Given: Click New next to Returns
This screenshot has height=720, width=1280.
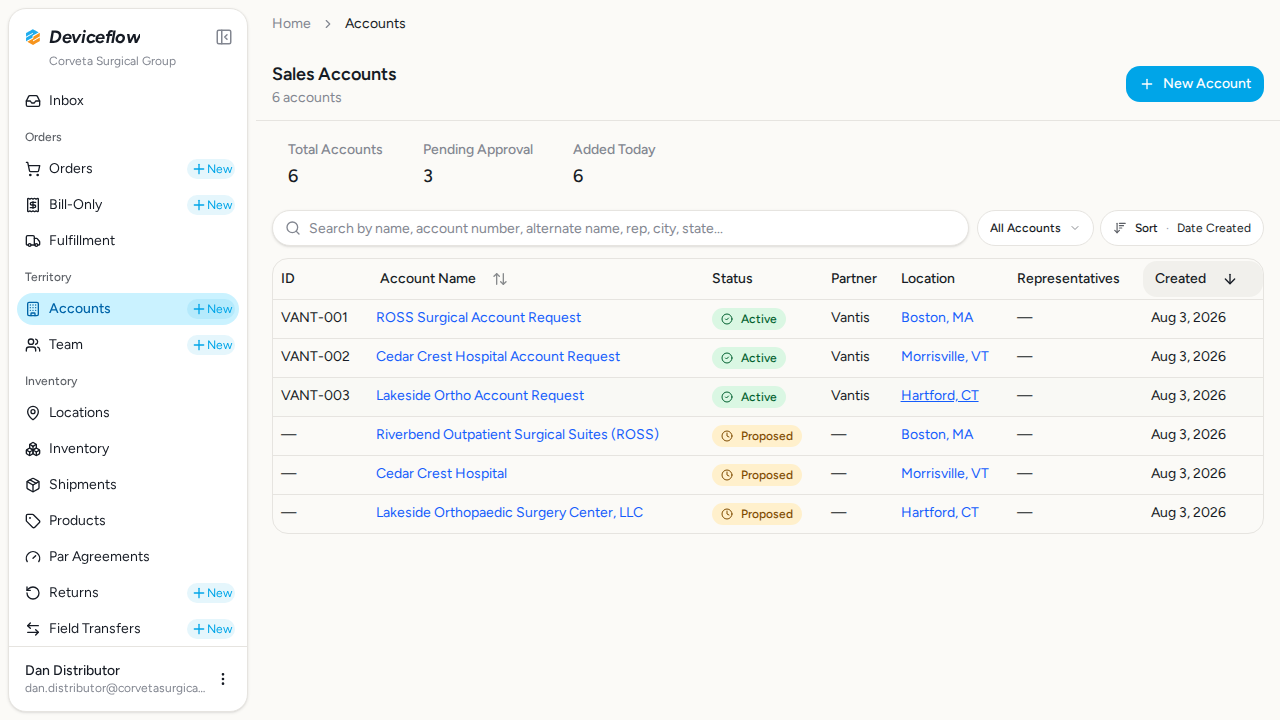Looking at the screenshot, I should pos(212,593).
